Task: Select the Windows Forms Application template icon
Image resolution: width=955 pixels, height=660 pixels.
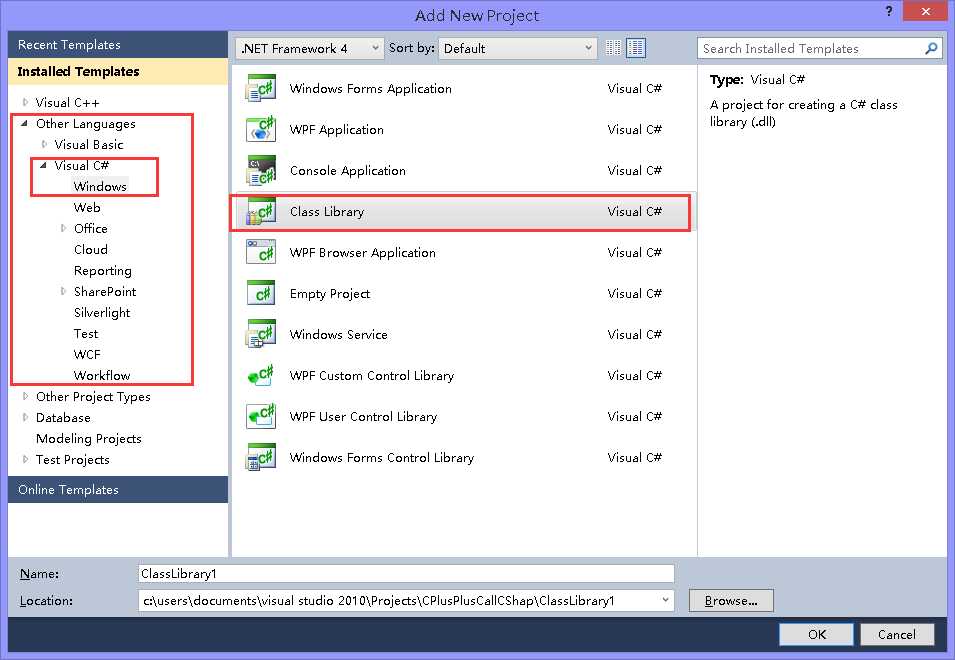Action: coord(261,88)
